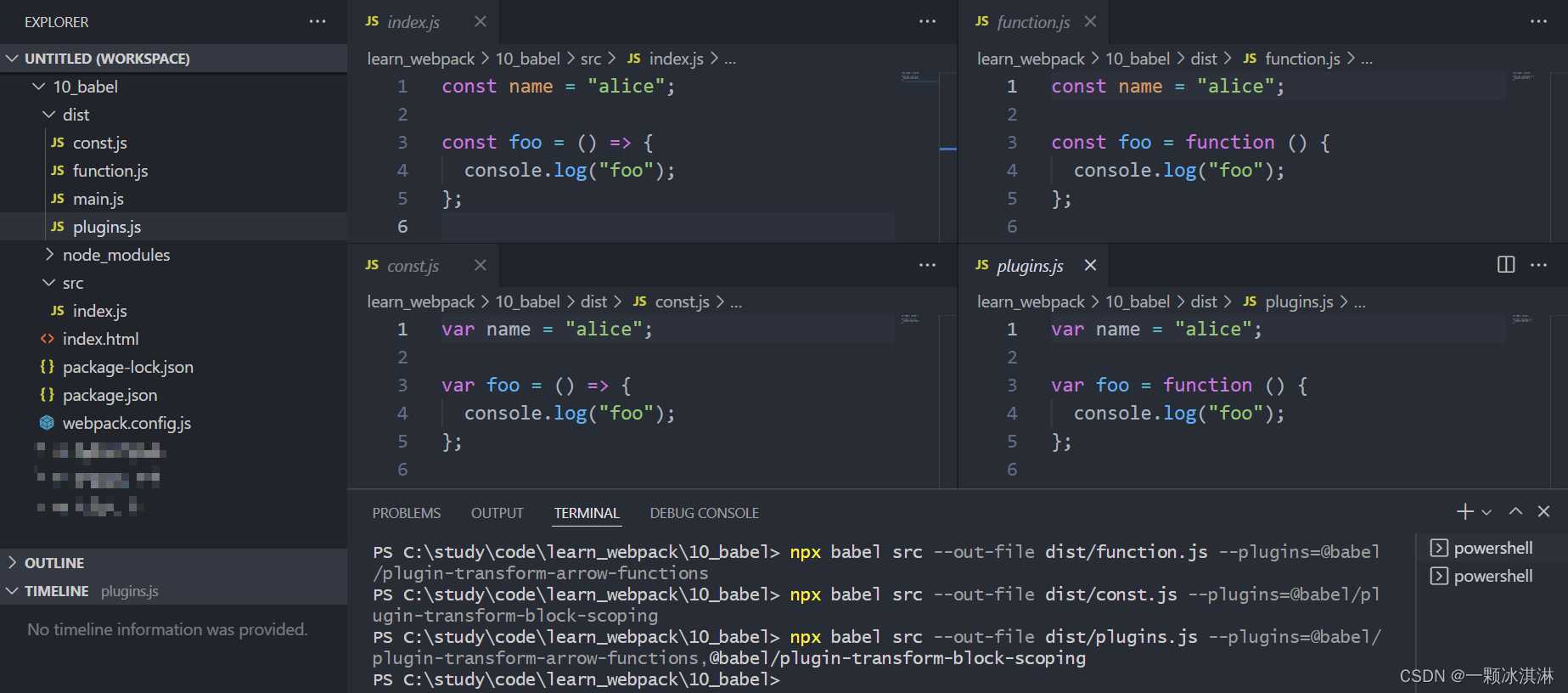Split the plugins.js editor right

tap(1506, 265)
